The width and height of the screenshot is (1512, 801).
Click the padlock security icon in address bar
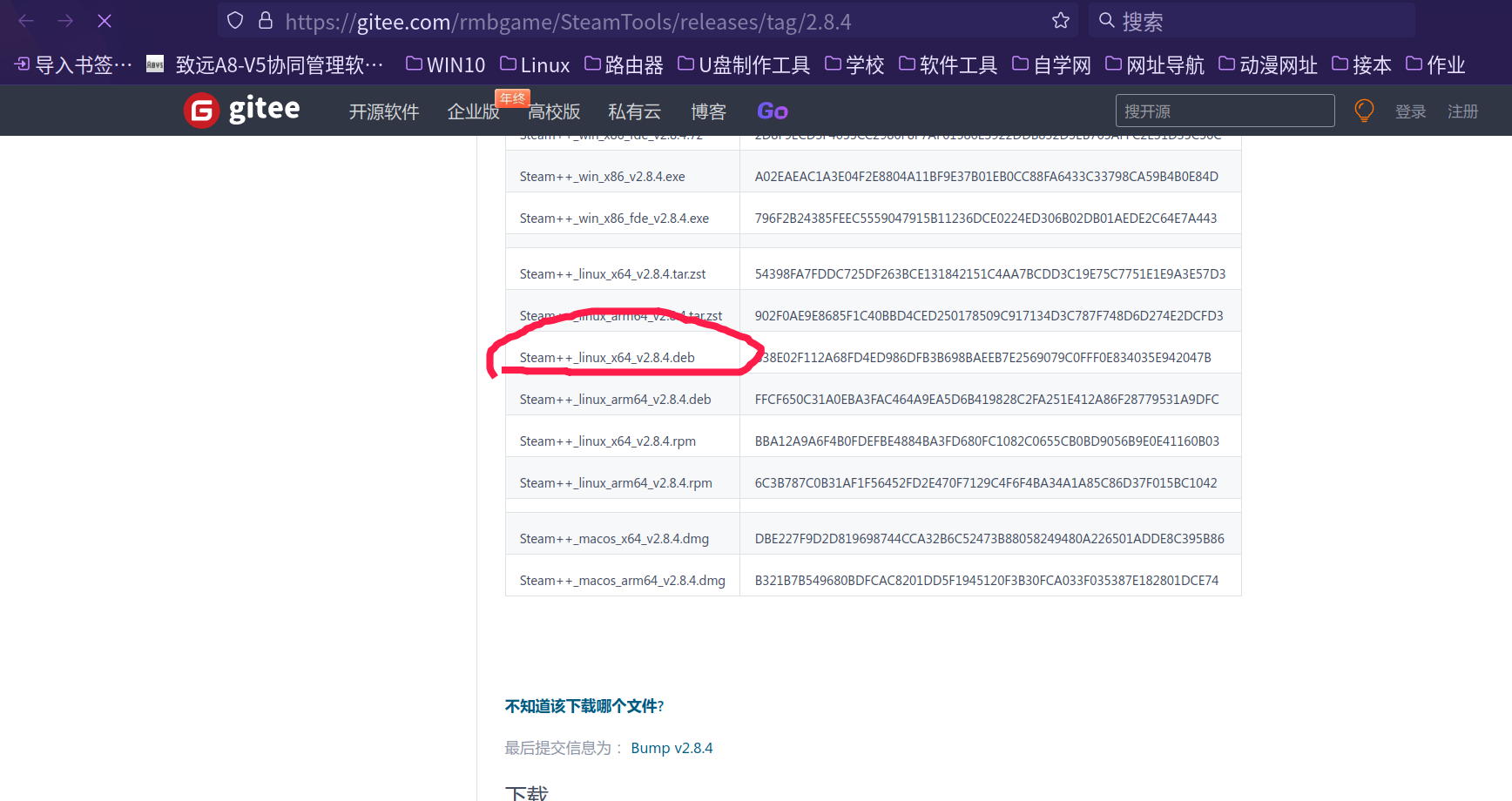tap(266, 20)
